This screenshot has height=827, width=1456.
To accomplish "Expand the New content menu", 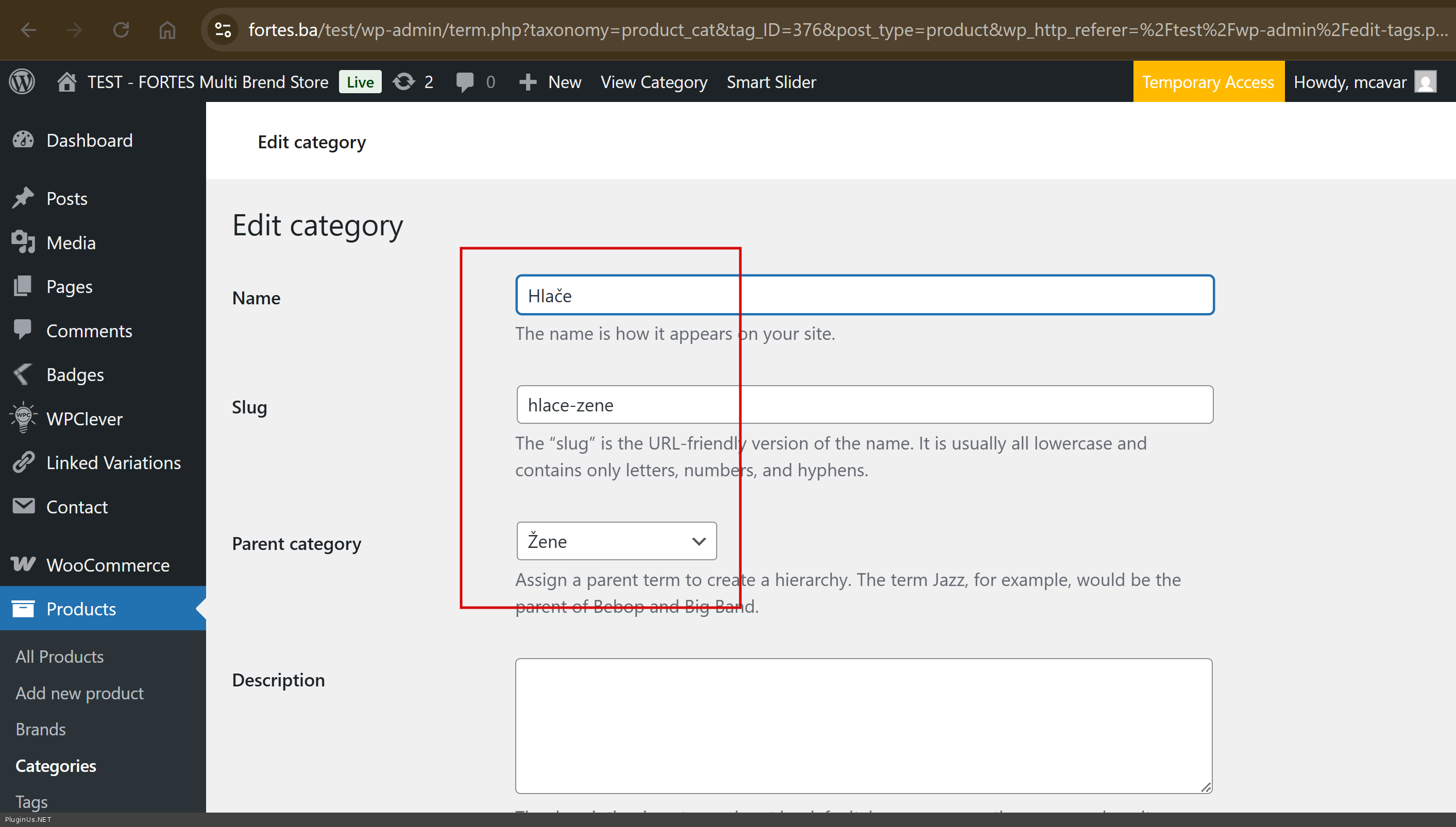I will 550,82.
